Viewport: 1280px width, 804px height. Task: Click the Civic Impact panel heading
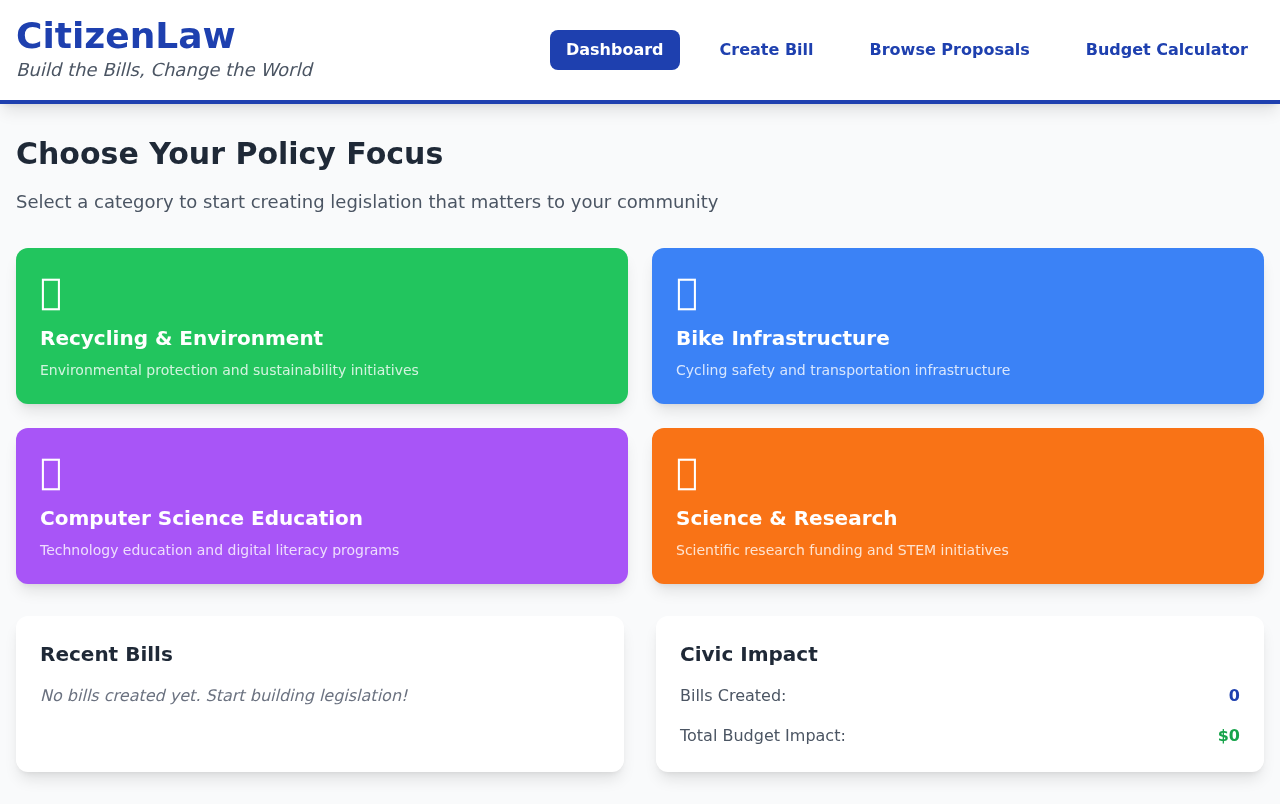[748, 654]
